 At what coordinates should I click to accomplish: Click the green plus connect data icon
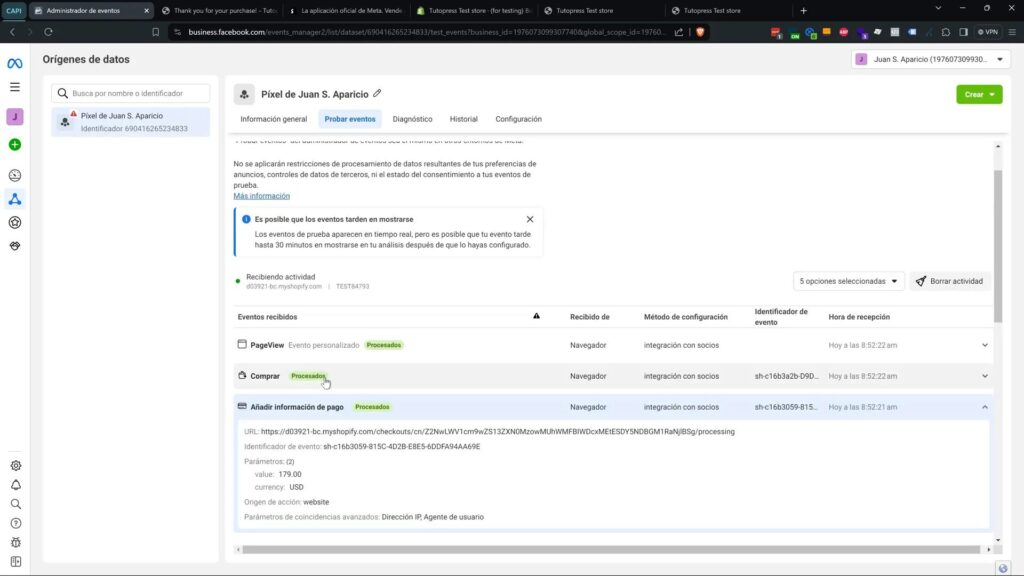coord(14,144)
